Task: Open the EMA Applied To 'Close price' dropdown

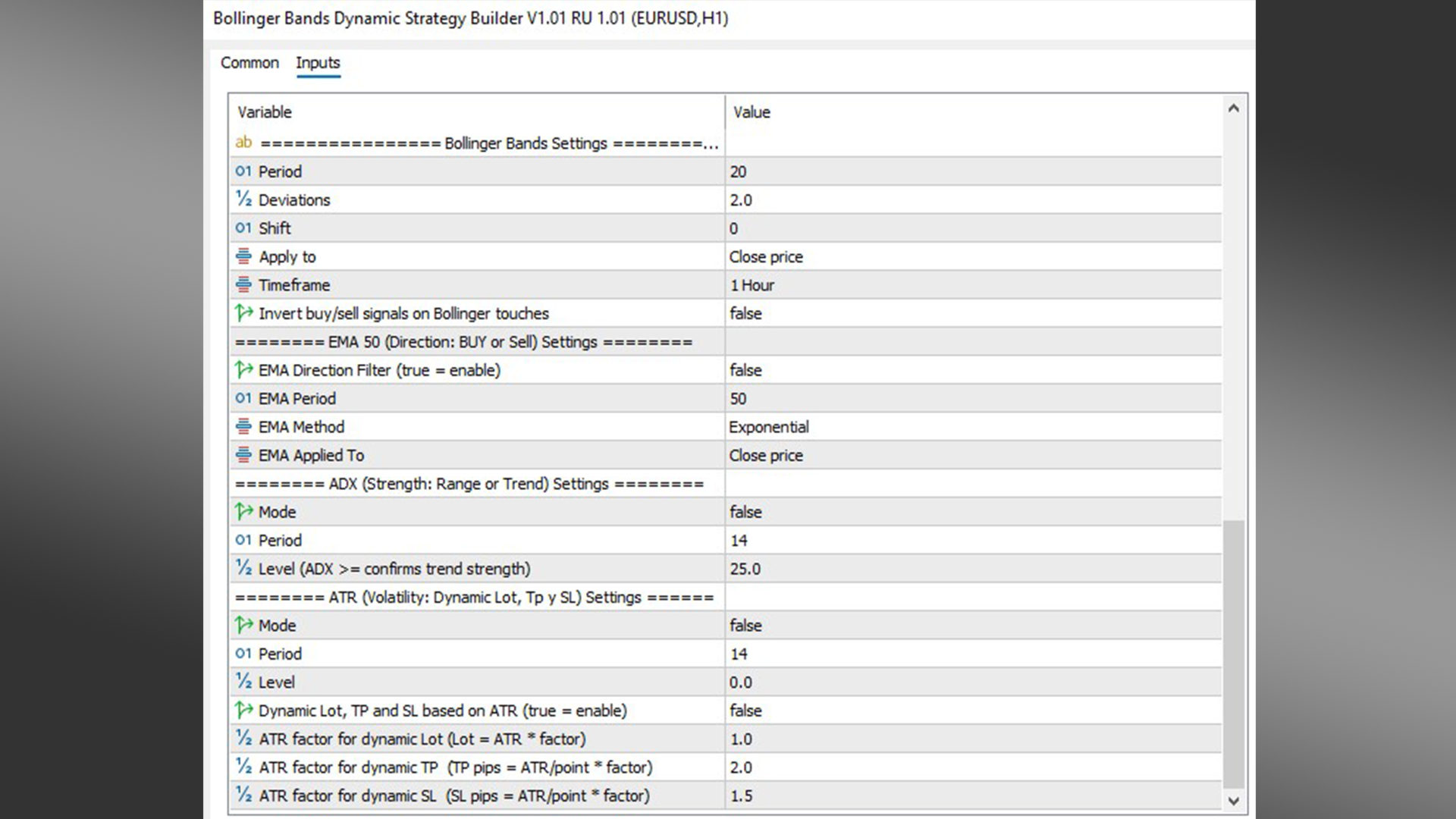Action: tap(766, 455)
